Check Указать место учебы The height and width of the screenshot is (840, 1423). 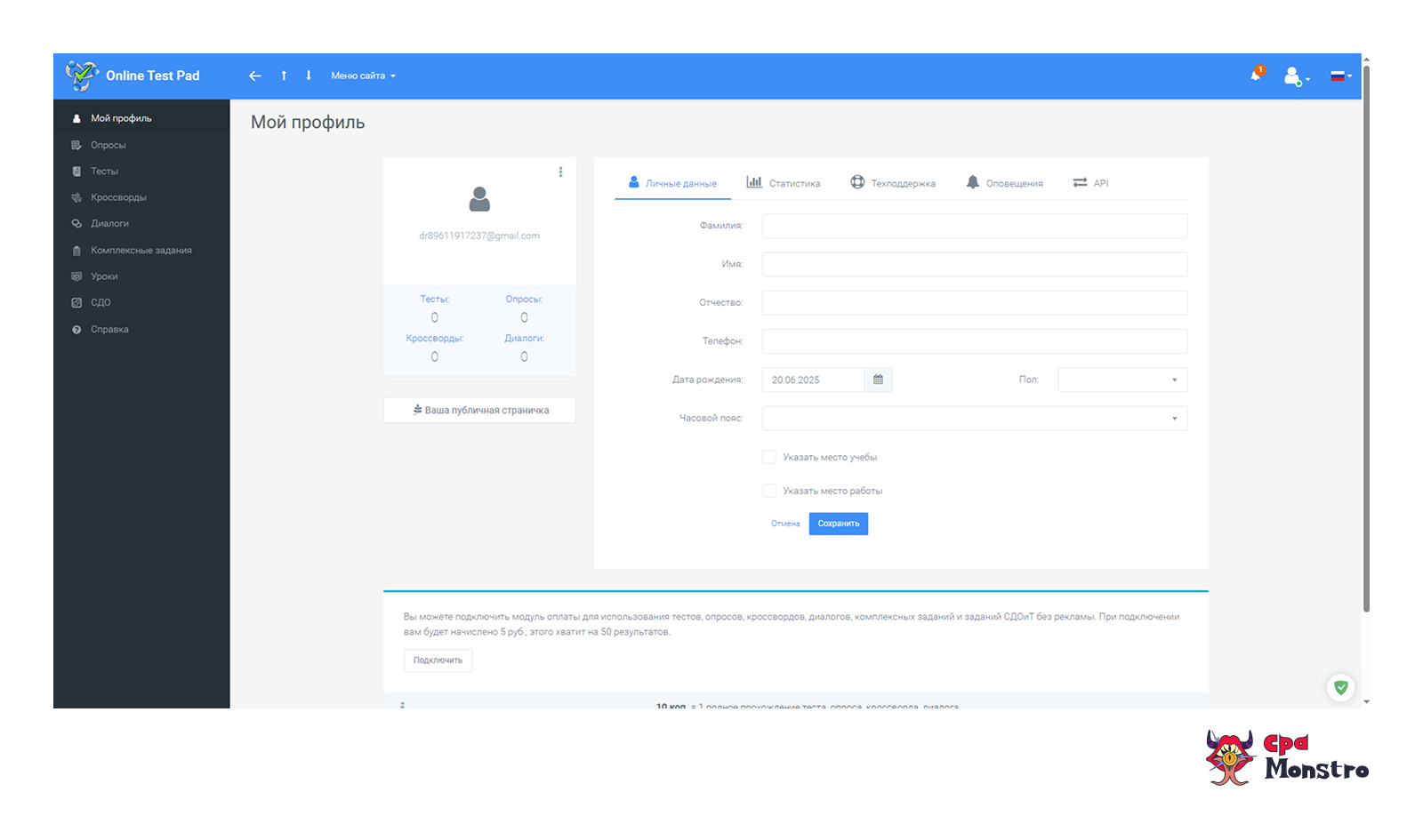coord(769,457)
